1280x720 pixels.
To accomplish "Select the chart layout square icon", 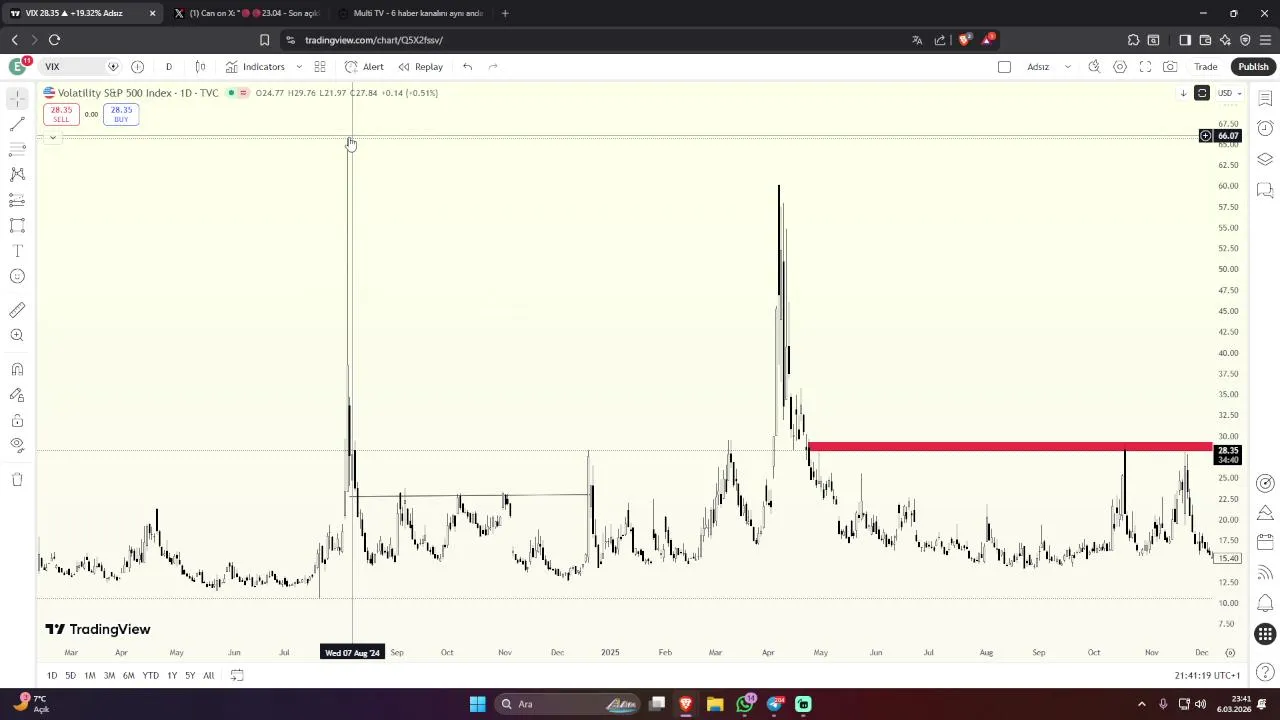I will [x=1004, y=67].
